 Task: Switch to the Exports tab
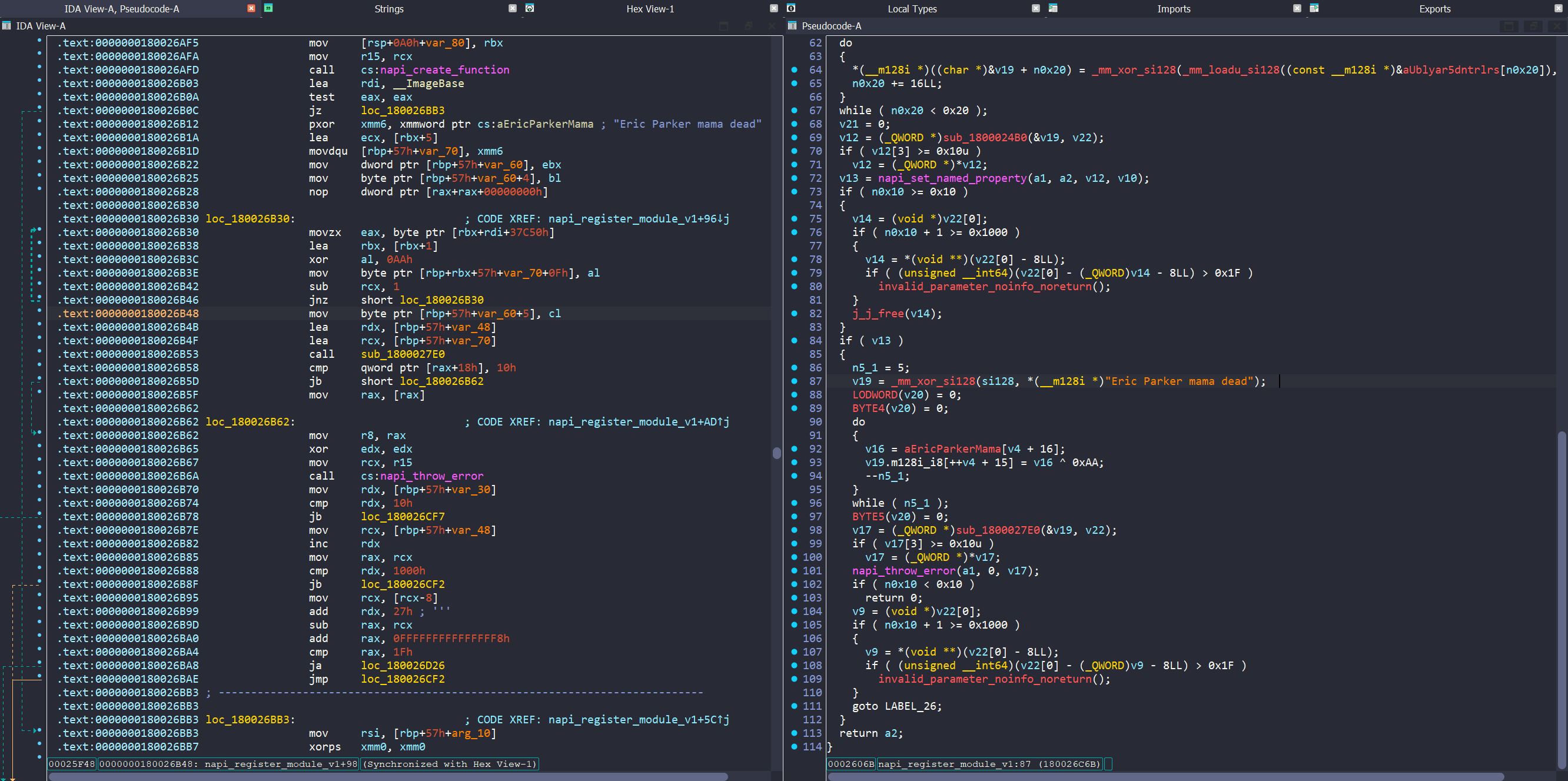click(1434, 8)
